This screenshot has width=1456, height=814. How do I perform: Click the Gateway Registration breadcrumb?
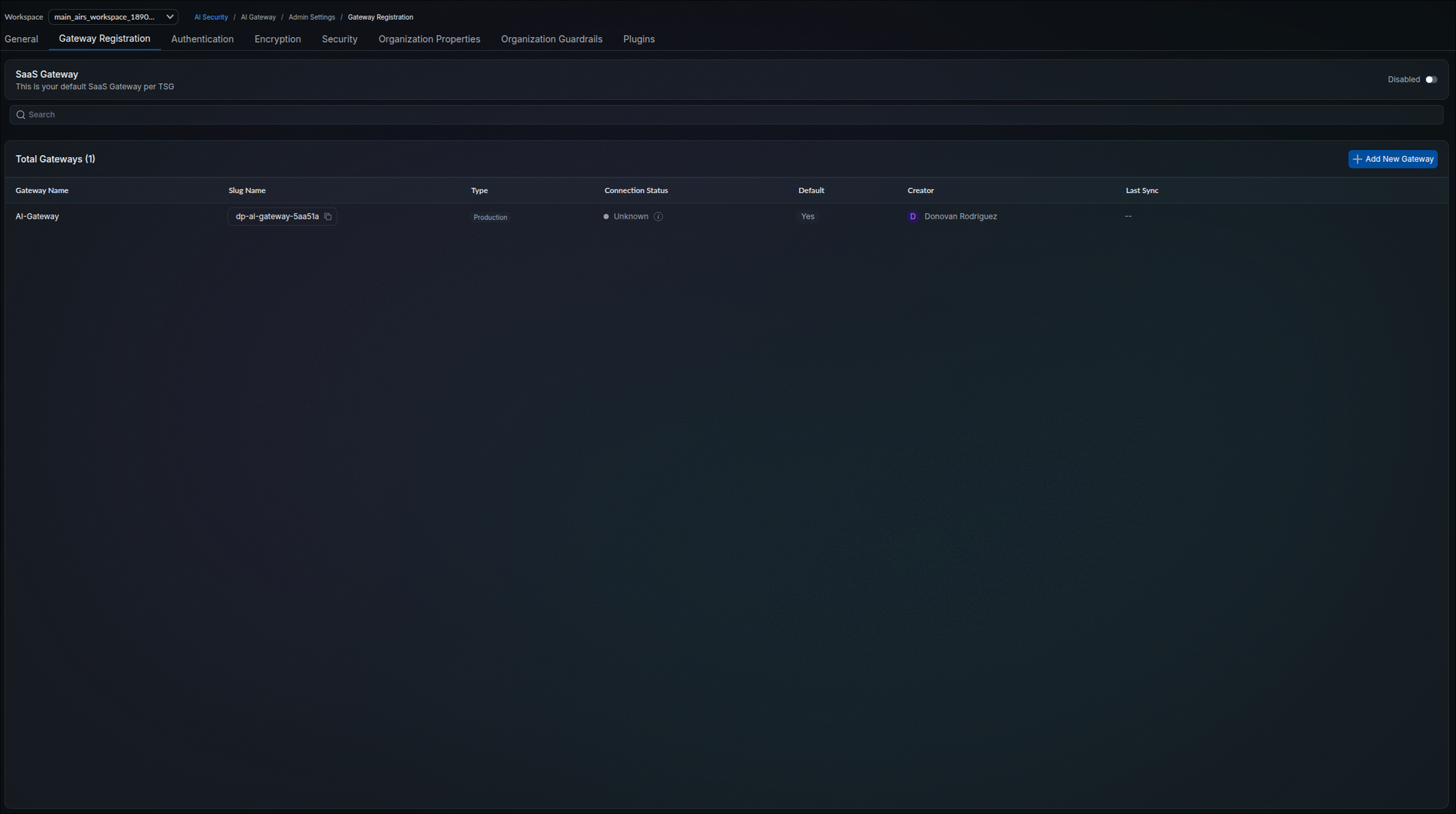380,17
